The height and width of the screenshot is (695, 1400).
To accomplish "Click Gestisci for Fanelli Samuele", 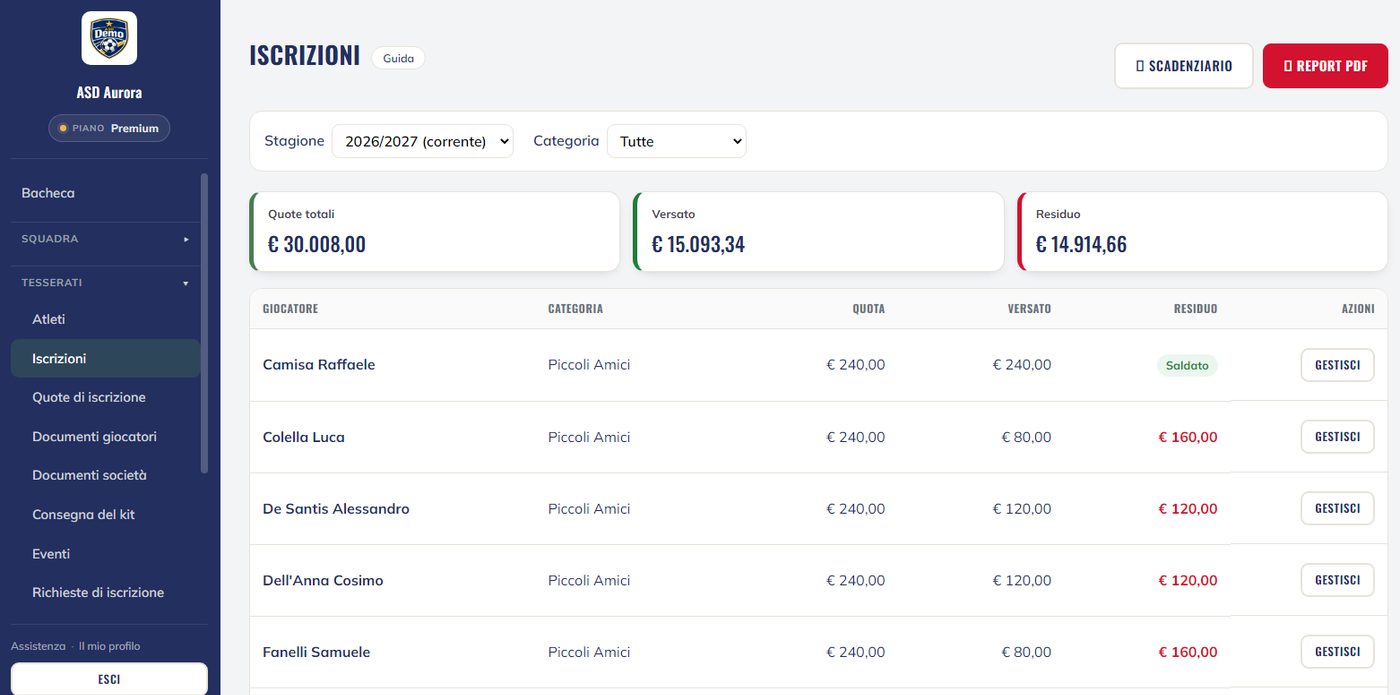I will click(1337, 652).
